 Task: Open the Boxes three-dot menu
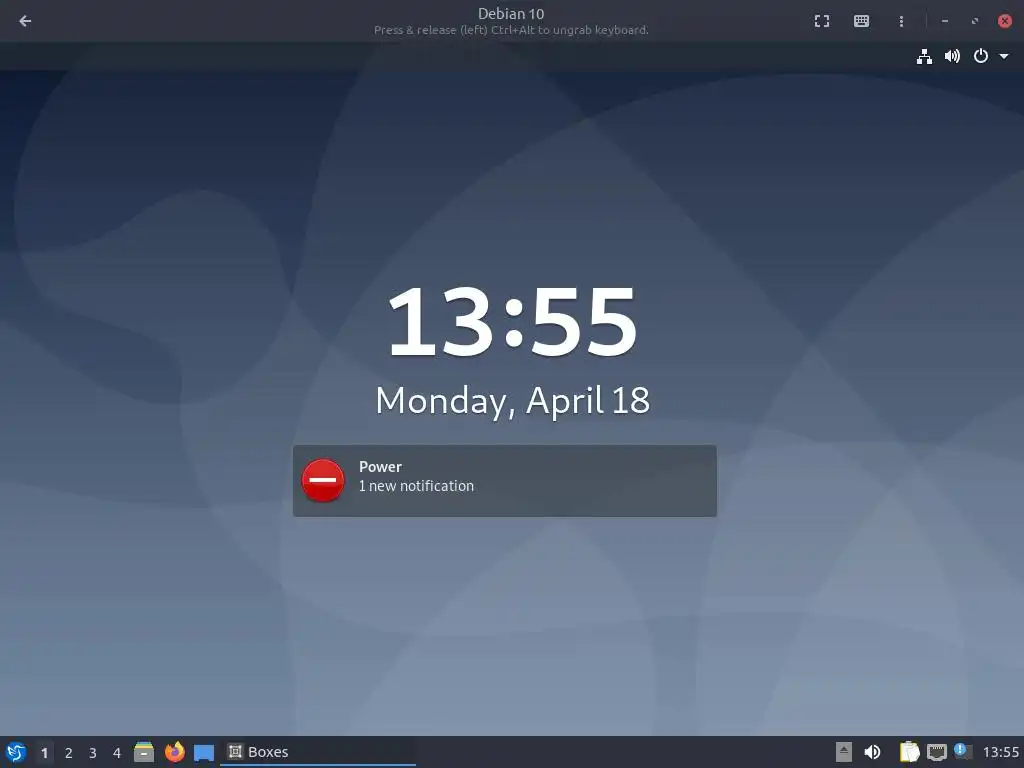coord(901,21)
